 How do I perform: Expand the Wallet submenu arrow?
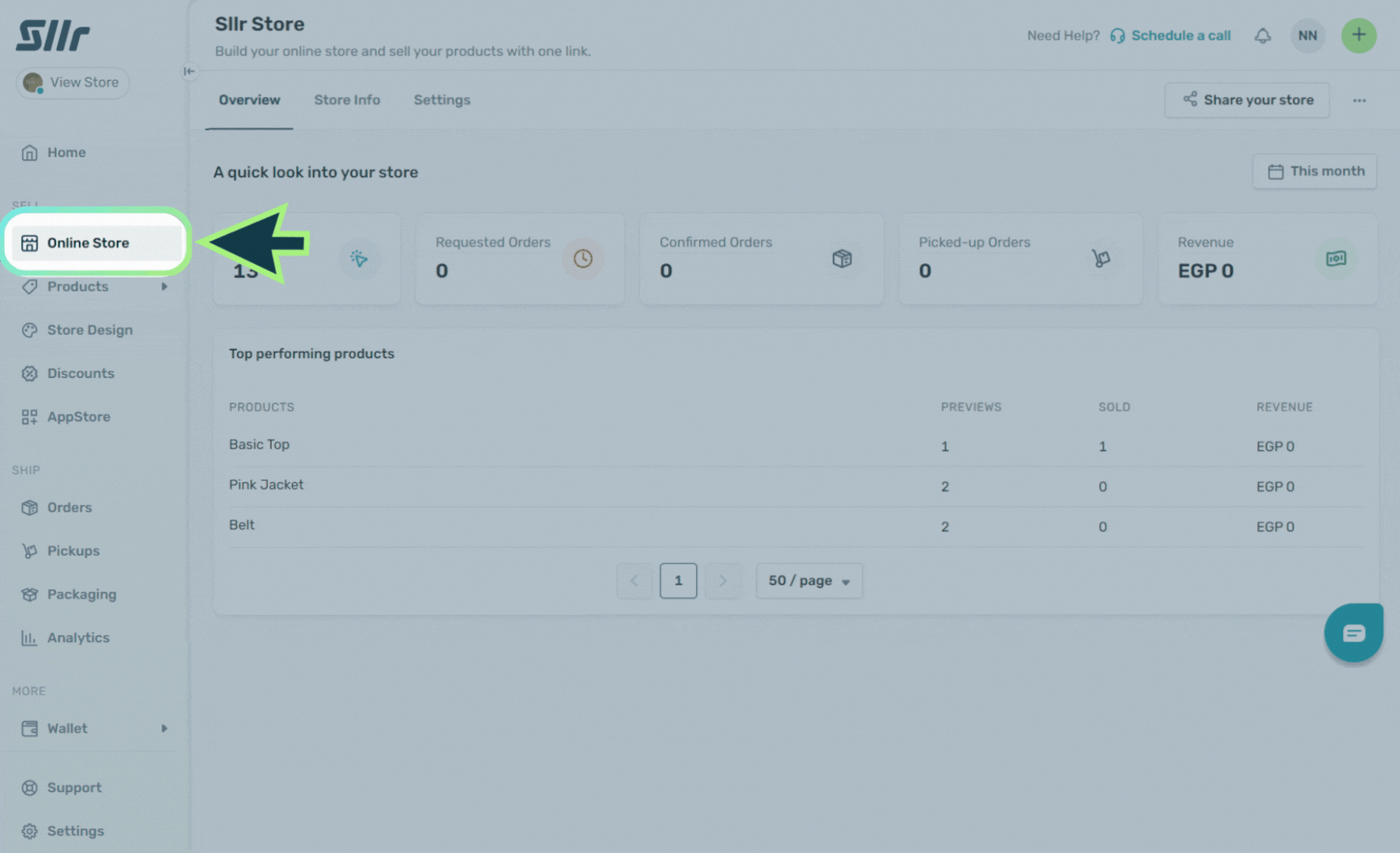[164, 728]
